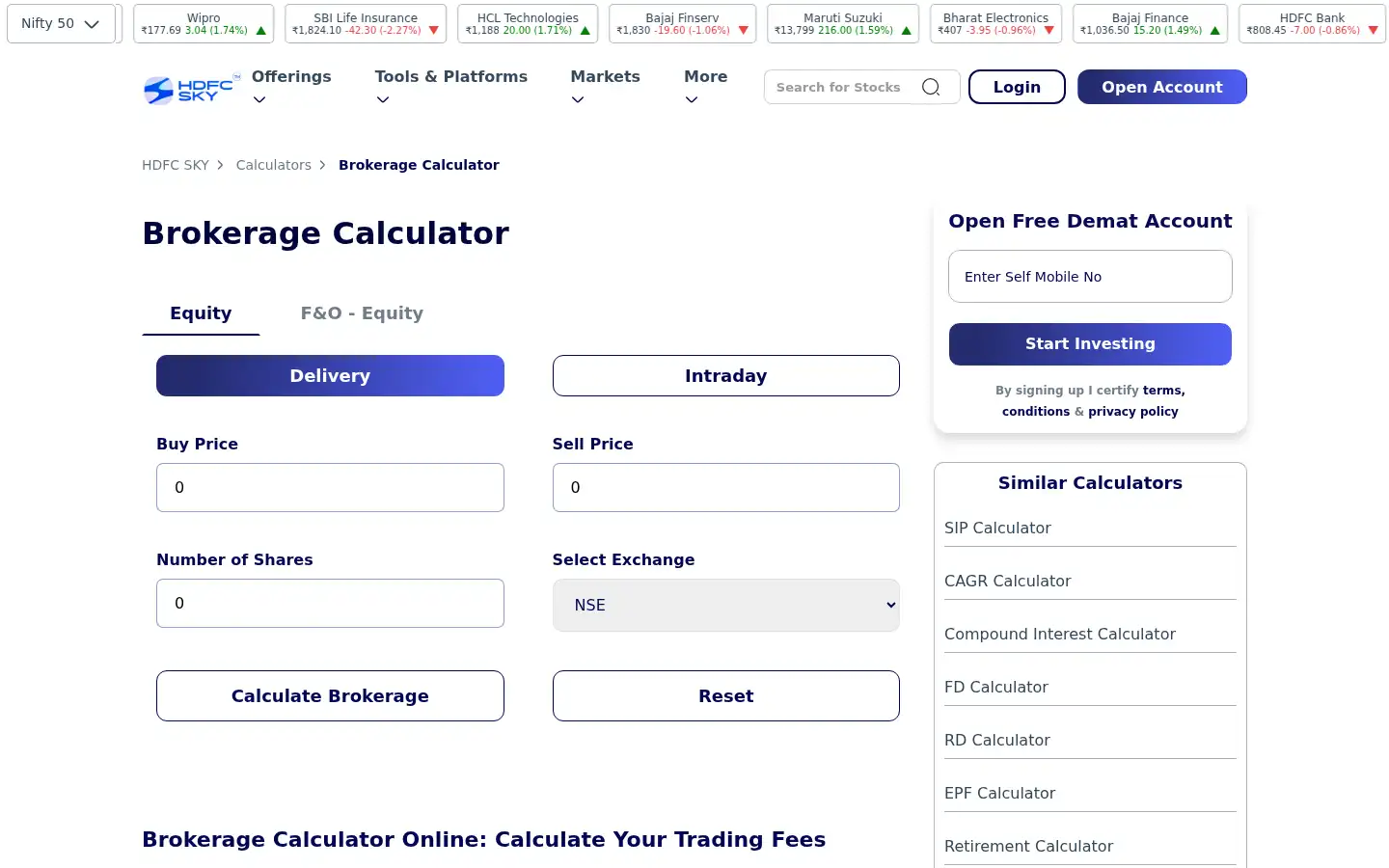Click Bajaj Finance green up arrow

[1214, 31]
